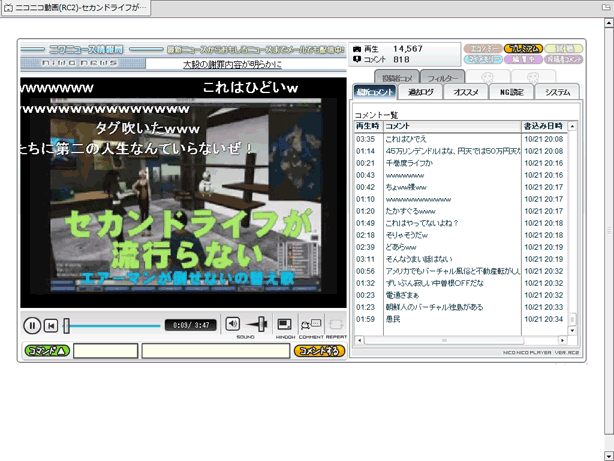This screenshot has height=461, width=614.
Task: Open the コマンド command palette
Action: (x=47, y=351)
